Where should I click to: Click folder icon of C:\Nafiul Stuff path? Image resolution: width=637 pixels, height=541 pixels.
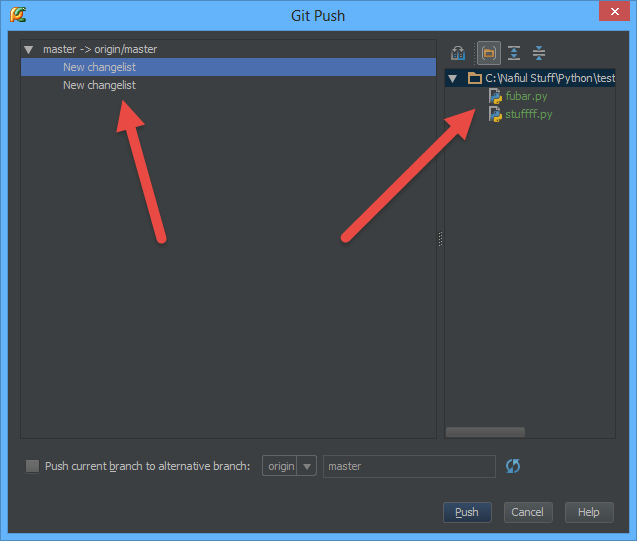pos(474,78)
